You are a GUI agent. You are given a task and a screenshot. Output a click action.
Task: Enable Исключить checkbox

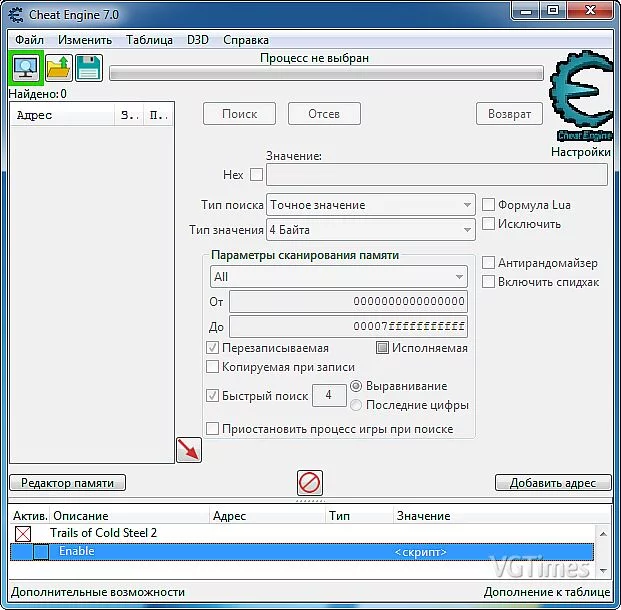(x=488, y=224)
